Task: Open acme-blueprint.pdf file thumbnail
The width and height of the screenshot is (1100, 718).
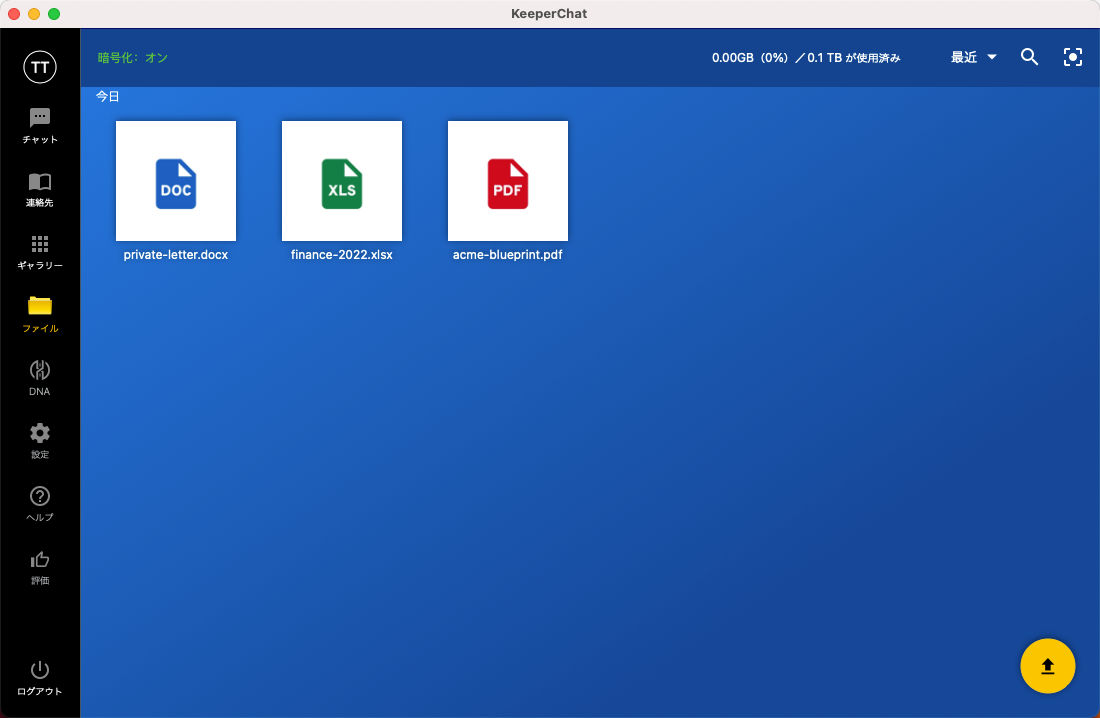Action: 508,181
